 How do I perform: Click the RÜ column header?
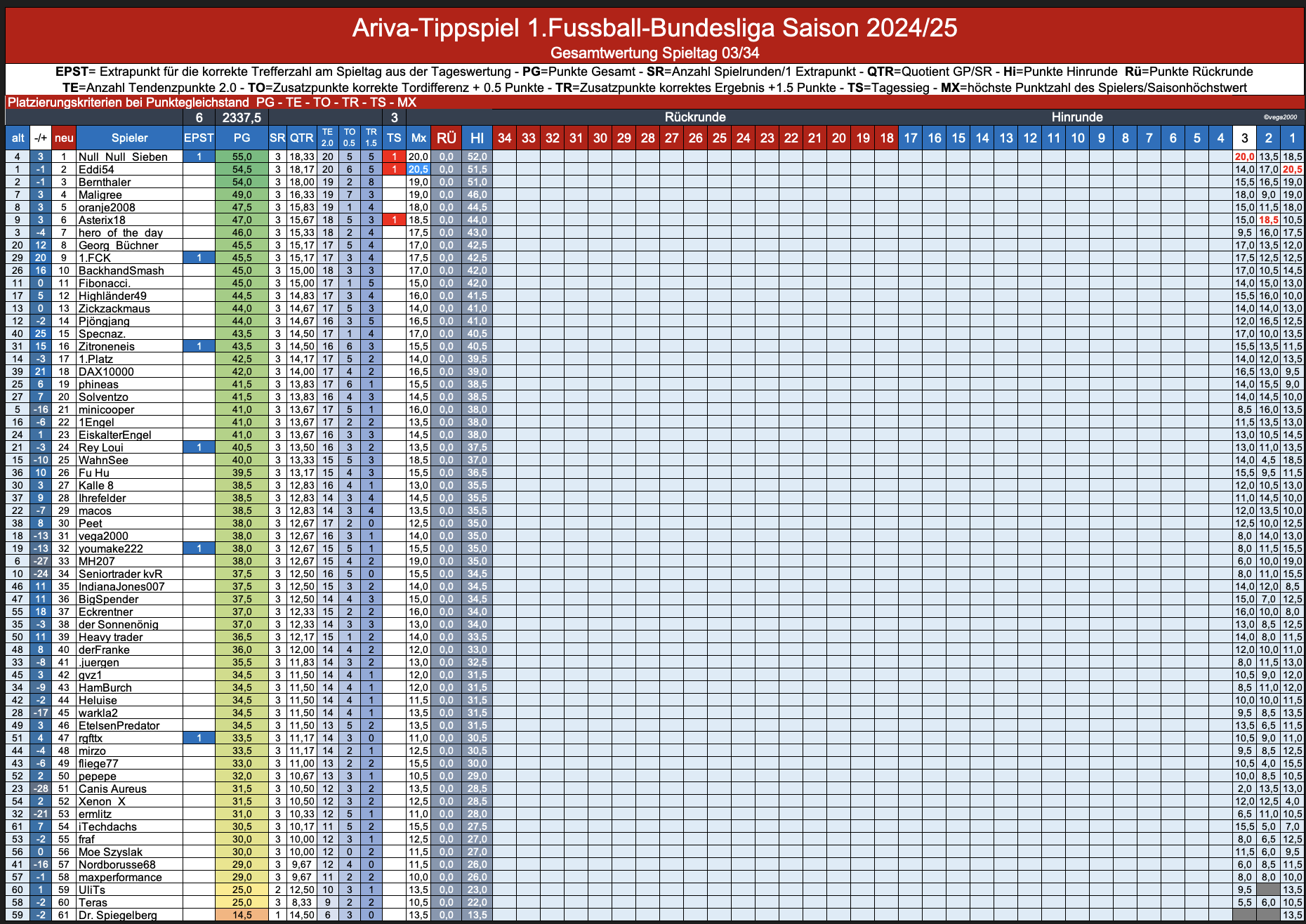447,138
